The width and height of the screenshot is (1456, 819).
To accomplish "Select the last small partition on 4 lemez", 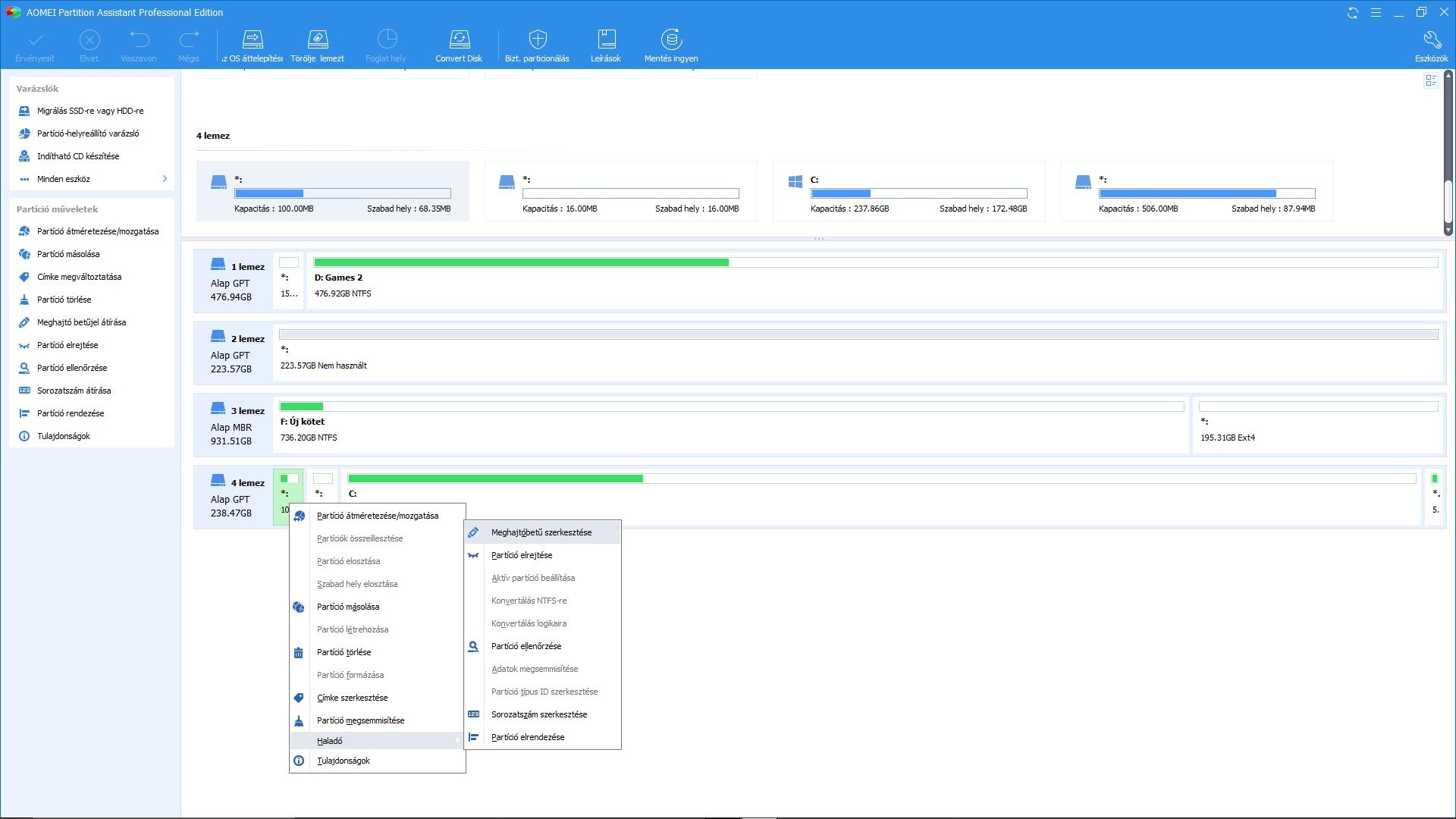I will pyautogui.click(x=1435, y=497).
